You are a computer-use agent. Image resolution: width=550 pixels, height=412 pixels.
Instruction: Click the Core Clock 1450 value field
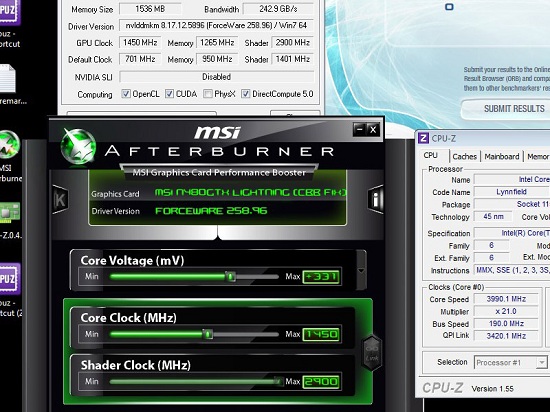click(x=322, y=334)
